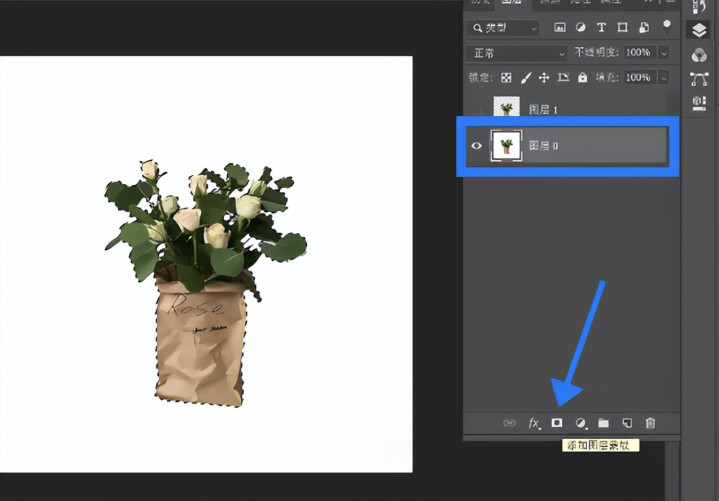The width and height of the screenshot is (719, 501).
Task: Hide 图层 0 using the eye icon
Action: pyautogui.click(x=477, y=146)
